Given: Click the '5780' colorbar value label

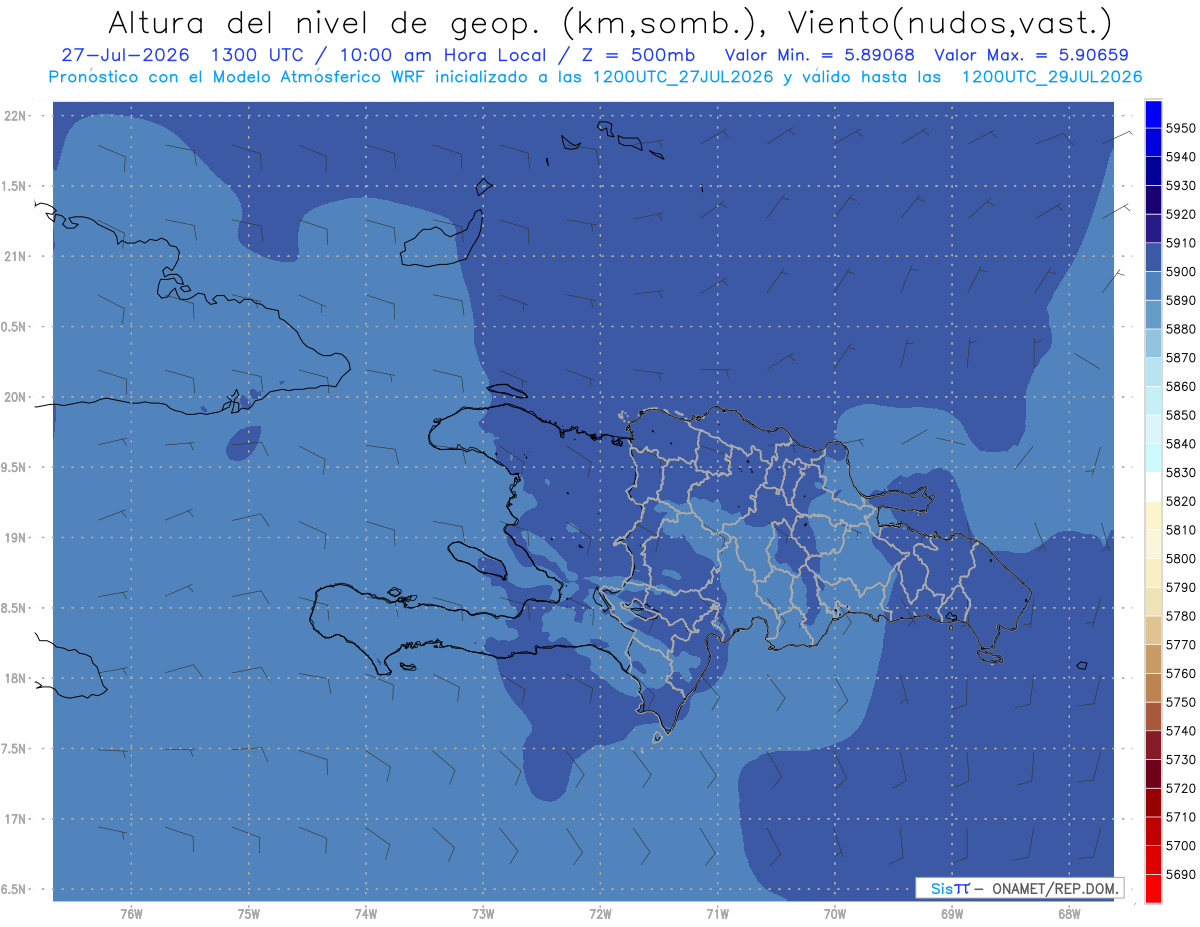Looking at the screenshot, I should (1181, 616).
